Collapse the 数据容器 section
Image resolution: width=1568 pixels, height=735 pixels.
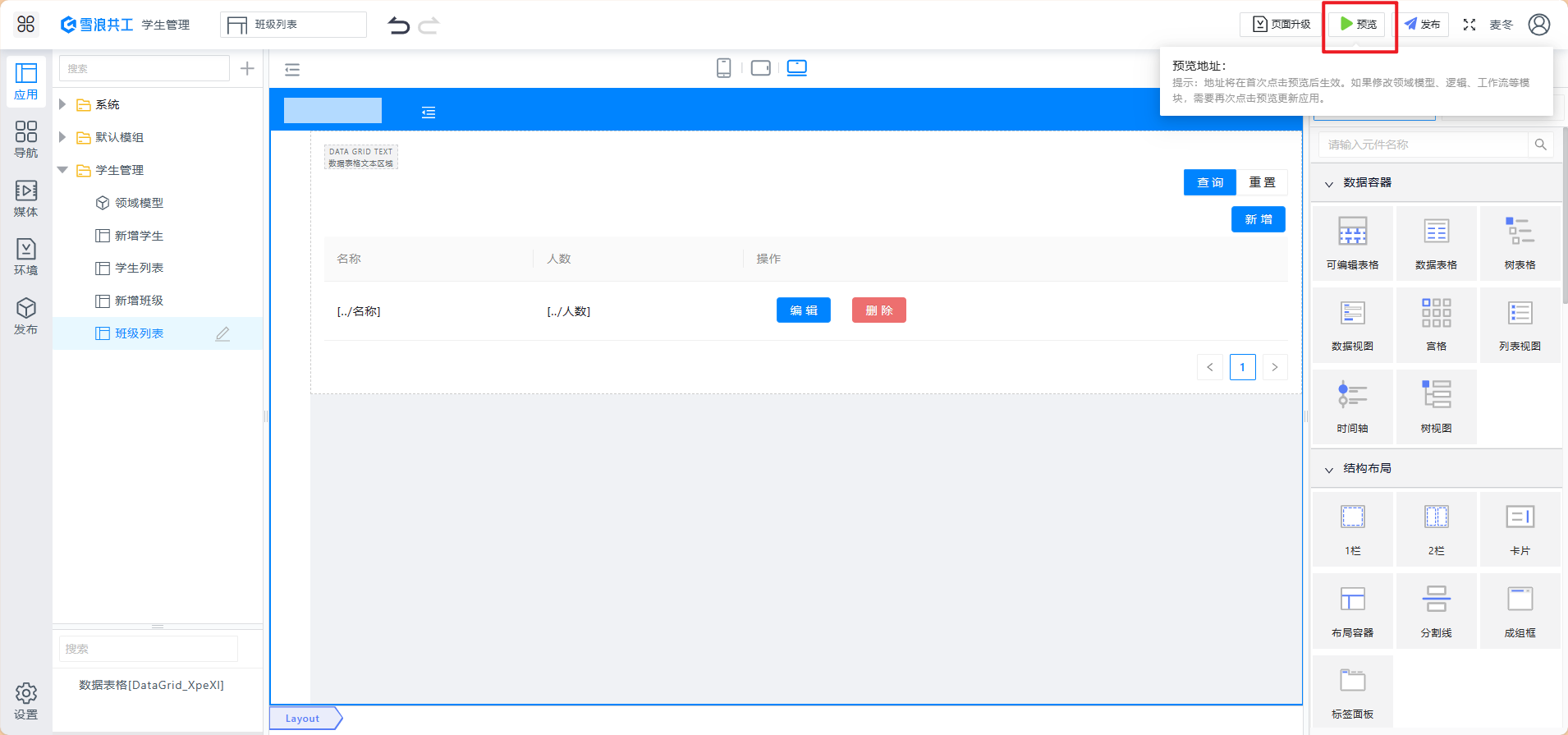[1329, 183]
